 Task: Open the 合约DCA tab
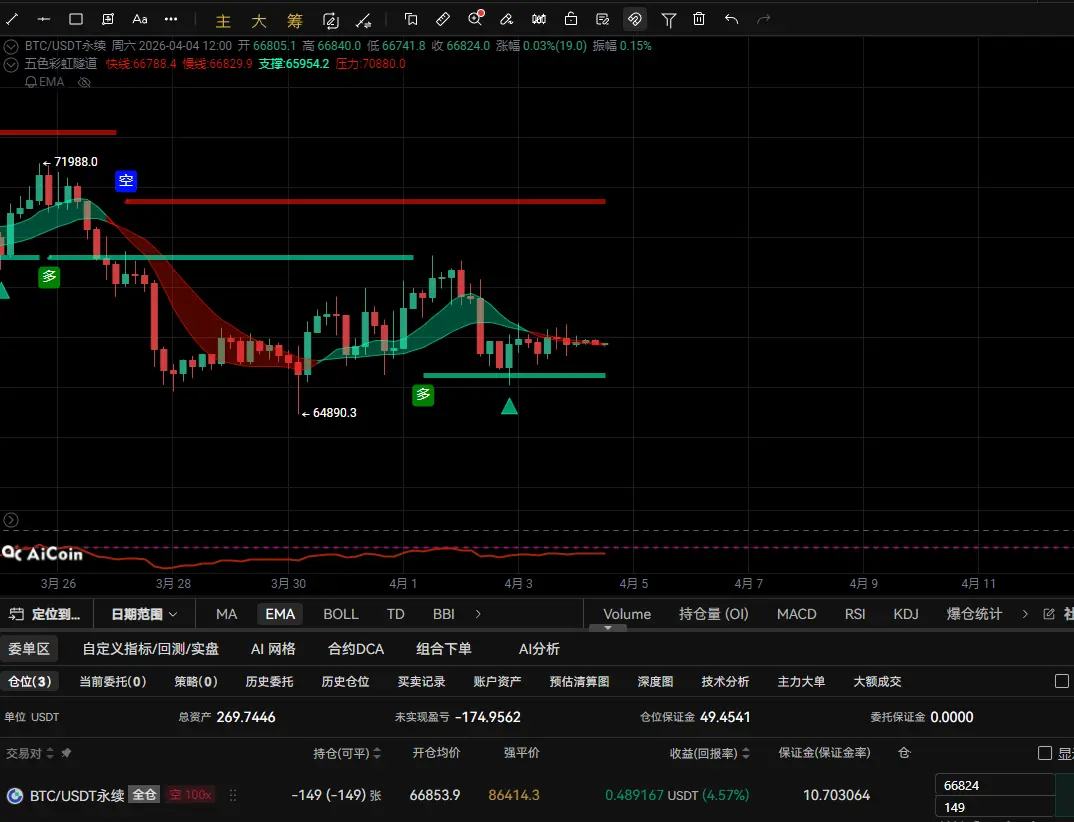pyautogui.click(x=356, y=649)
